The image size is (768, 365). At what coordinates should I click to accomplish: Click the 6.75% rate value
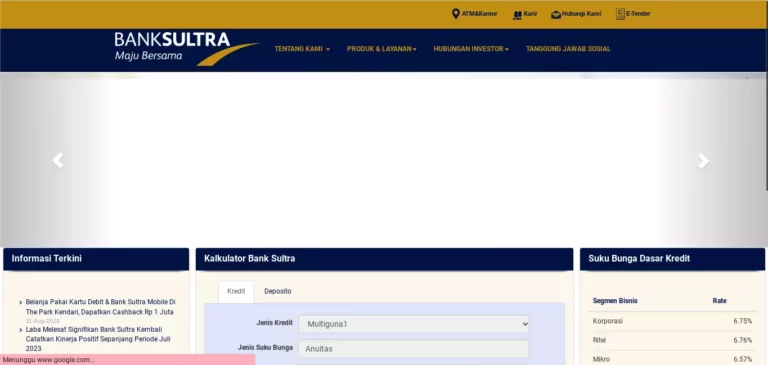[x=742, y=321]
